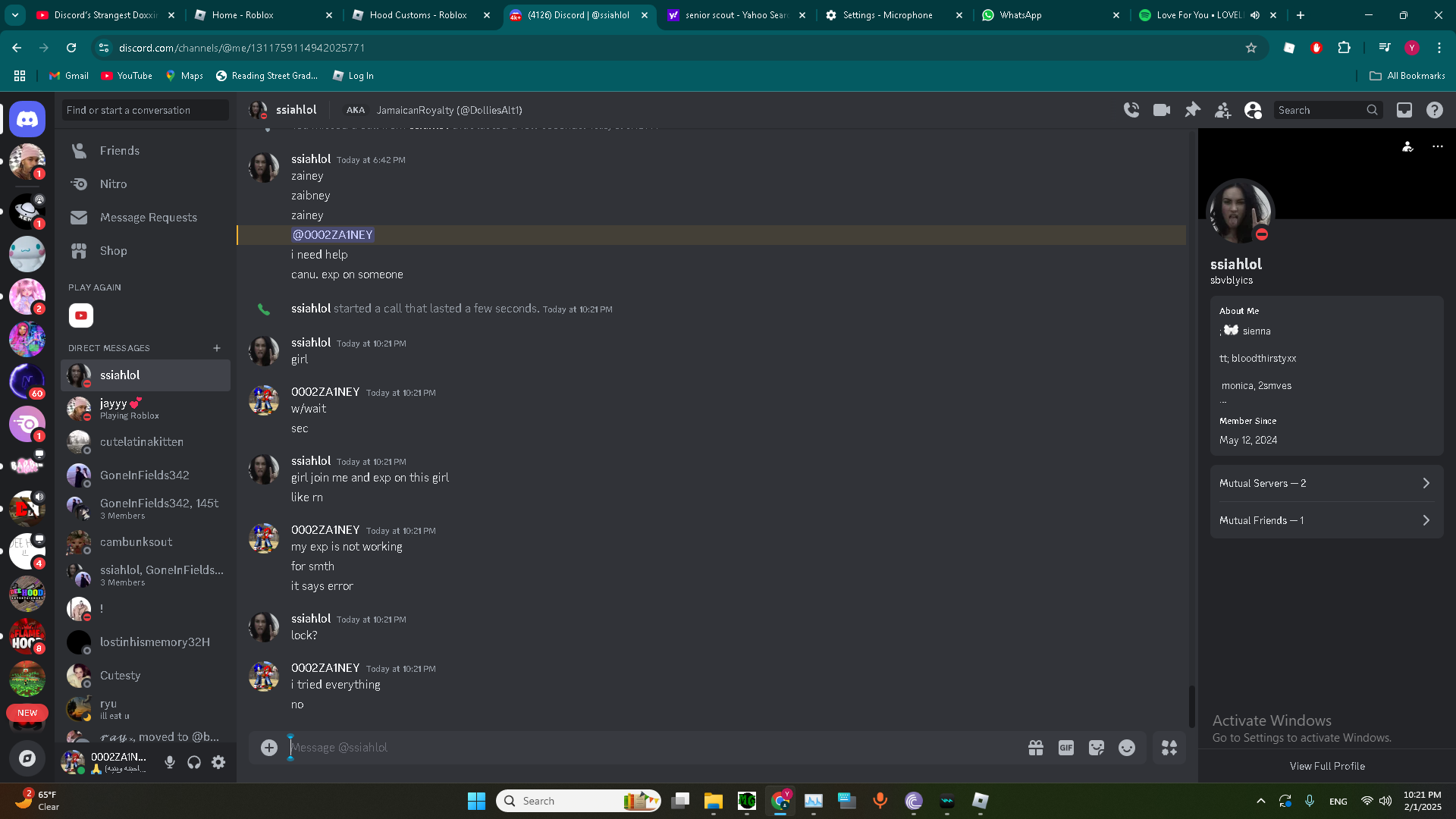The image size is (1456, 819).
Task: Open the direct message with cambunksout
Action: point(136,542)
